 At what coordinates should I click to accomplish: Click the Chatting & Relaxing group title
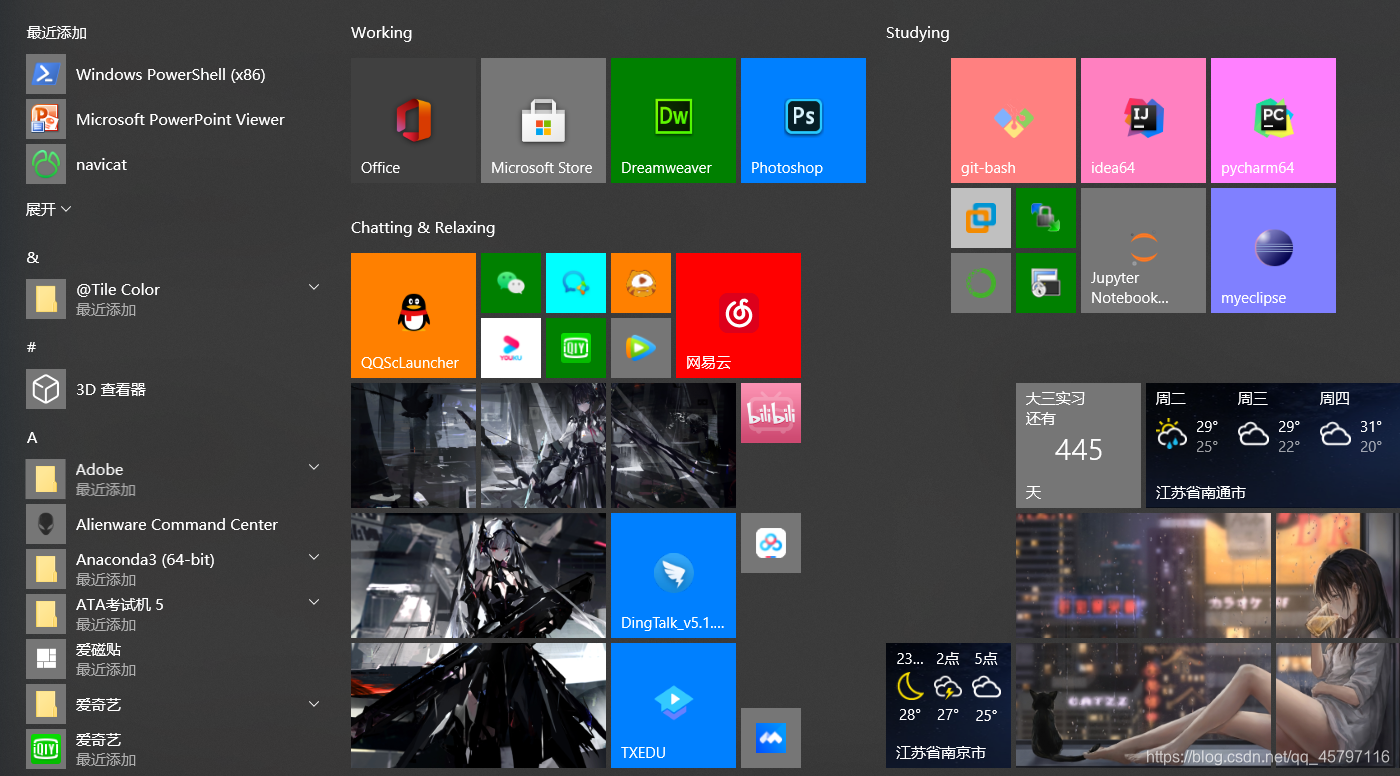click(423, 227)
